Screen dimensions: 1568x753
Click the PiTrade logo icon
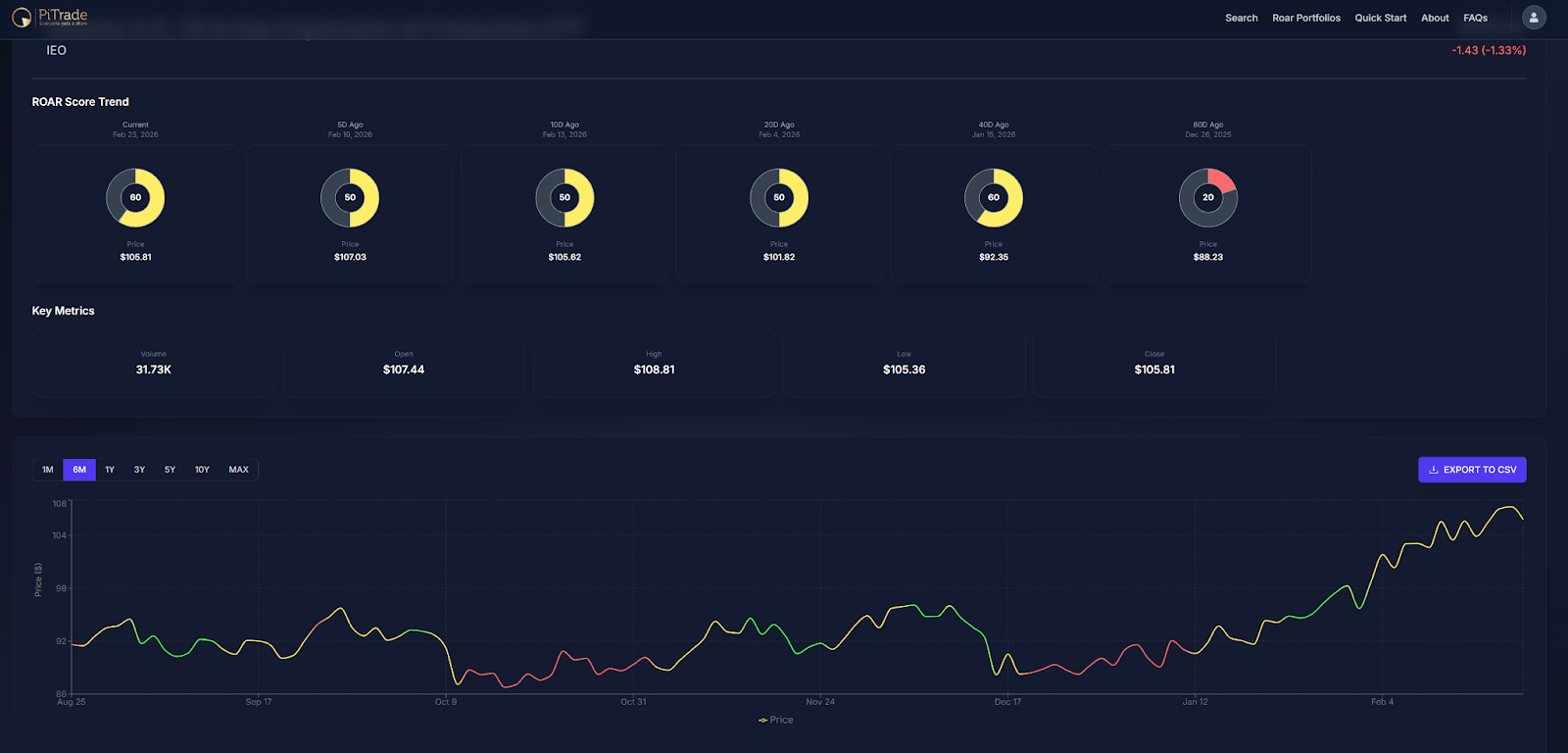pos(22,18)
